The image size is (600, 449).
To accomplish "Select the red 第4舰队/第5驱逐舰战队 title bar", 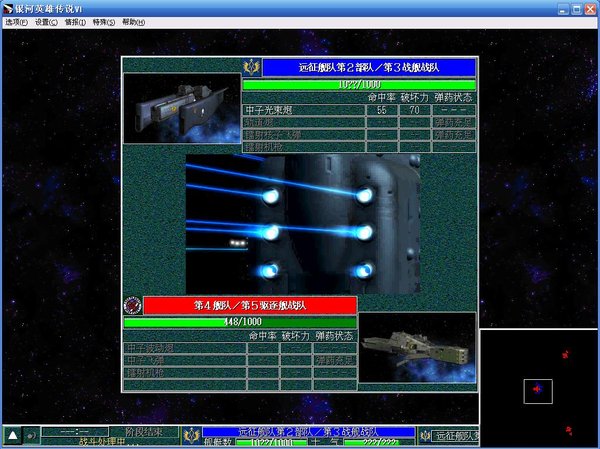I will coord(250,305).
